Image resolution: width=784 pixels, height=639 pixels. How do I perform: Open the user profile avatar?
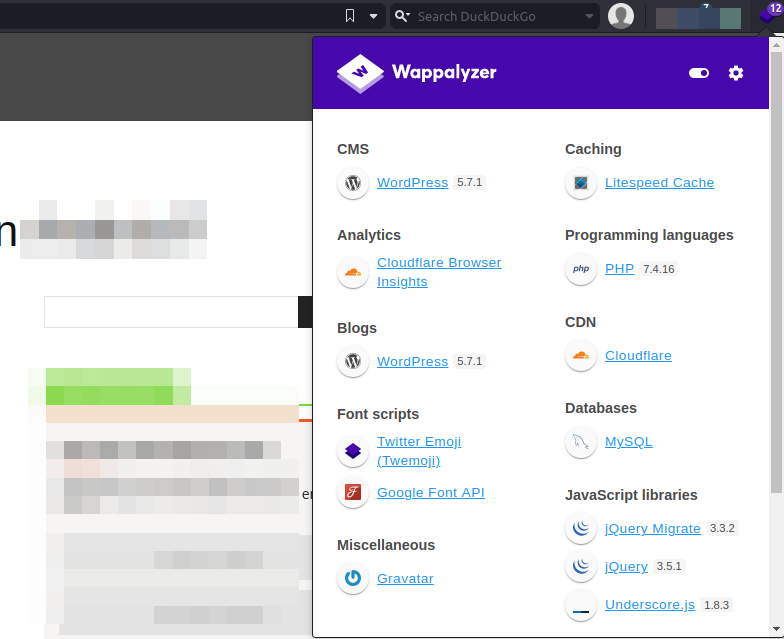tap(620, 16)
